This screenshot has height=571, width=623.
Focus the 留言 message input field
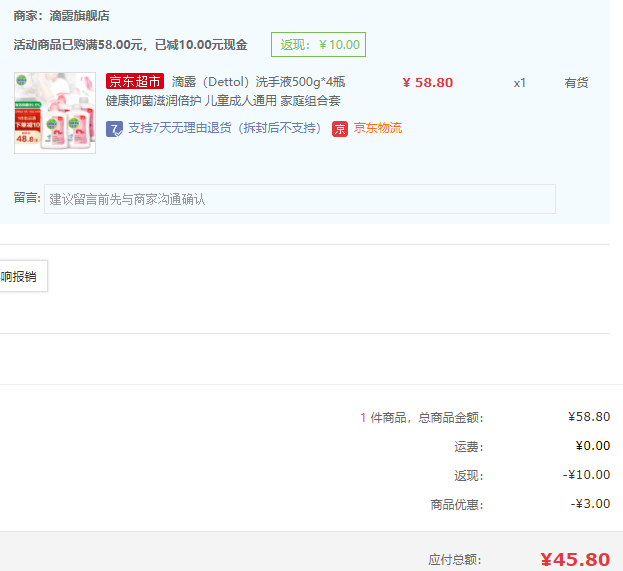click(300, 199)
